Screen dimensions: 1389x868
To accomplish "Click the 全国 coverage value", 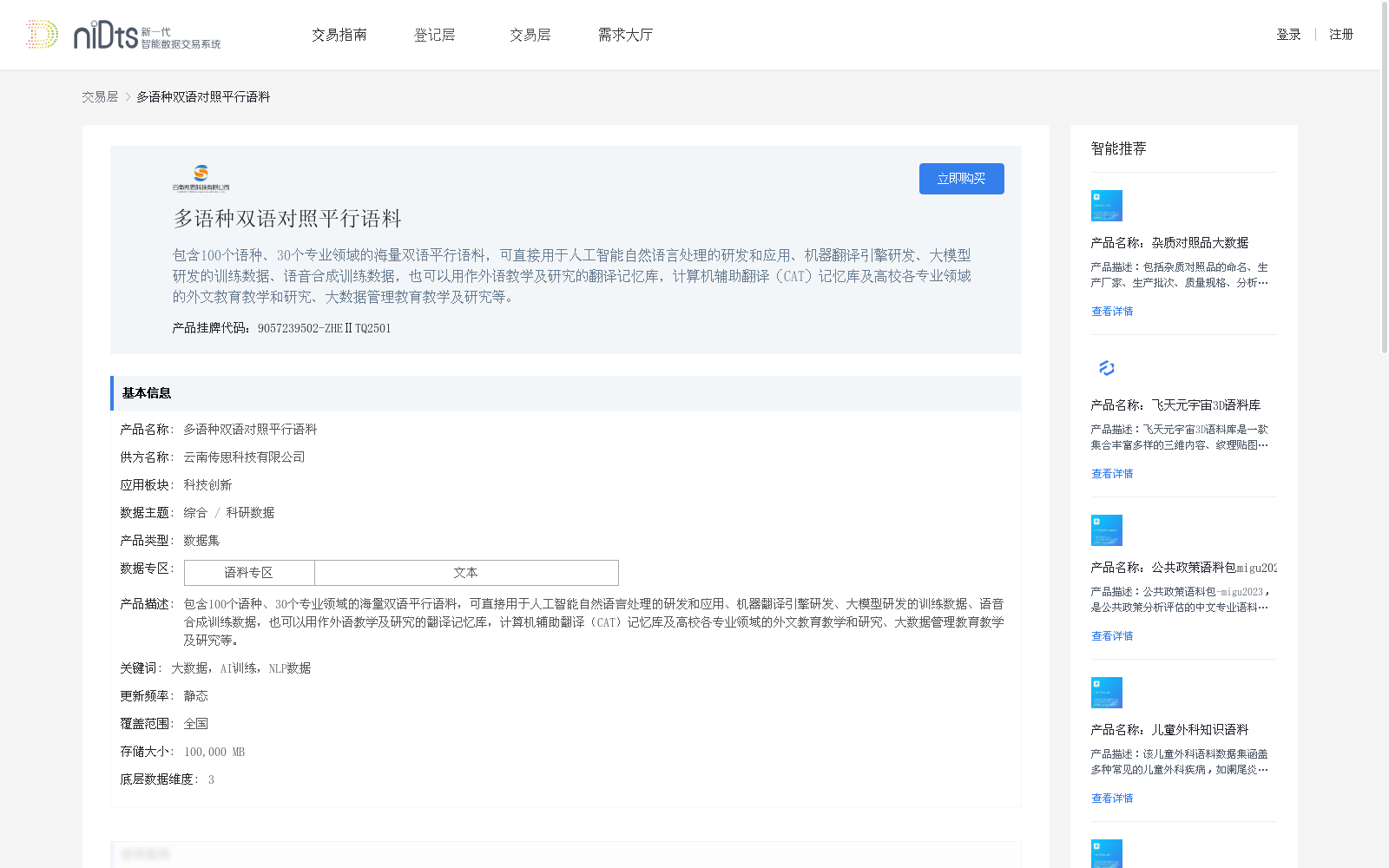I will [195, 724].
